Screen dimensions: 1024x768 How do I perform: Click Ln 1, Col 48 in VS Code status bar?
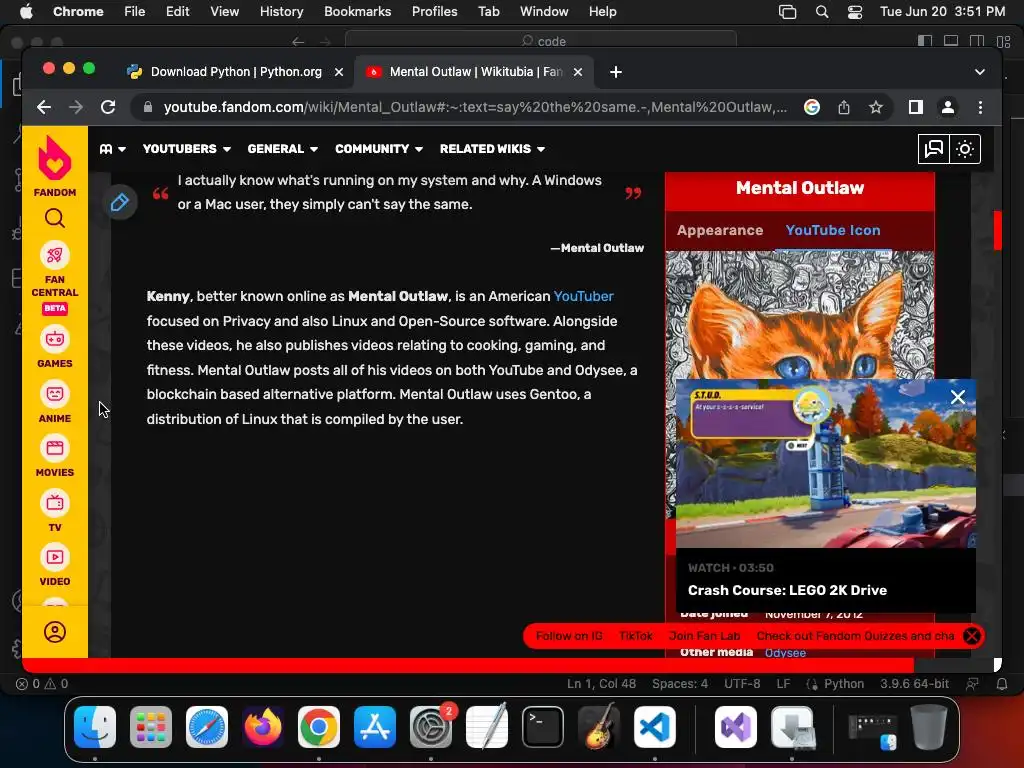click(x=601, y=684)
